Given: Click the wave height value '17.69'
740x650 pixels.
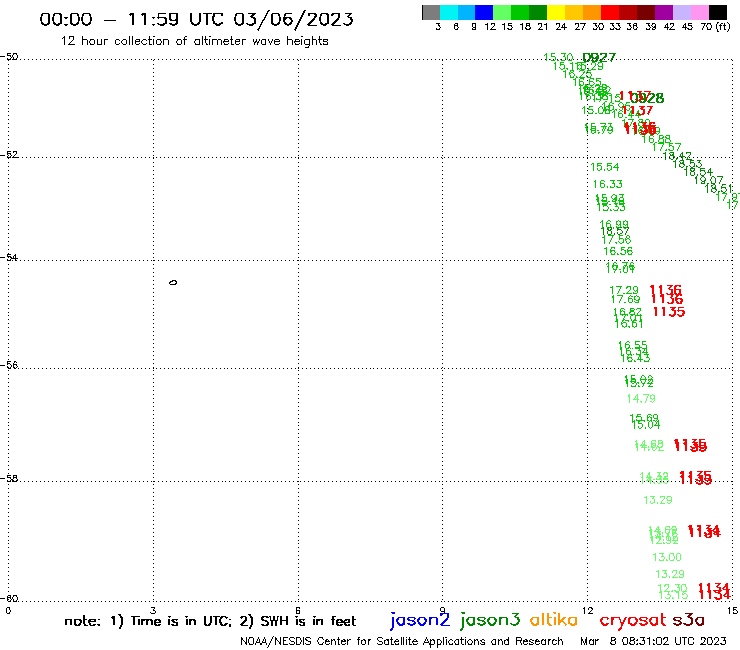Looking at the screenshot, I should pyautogui.click(x=625, y=299).
